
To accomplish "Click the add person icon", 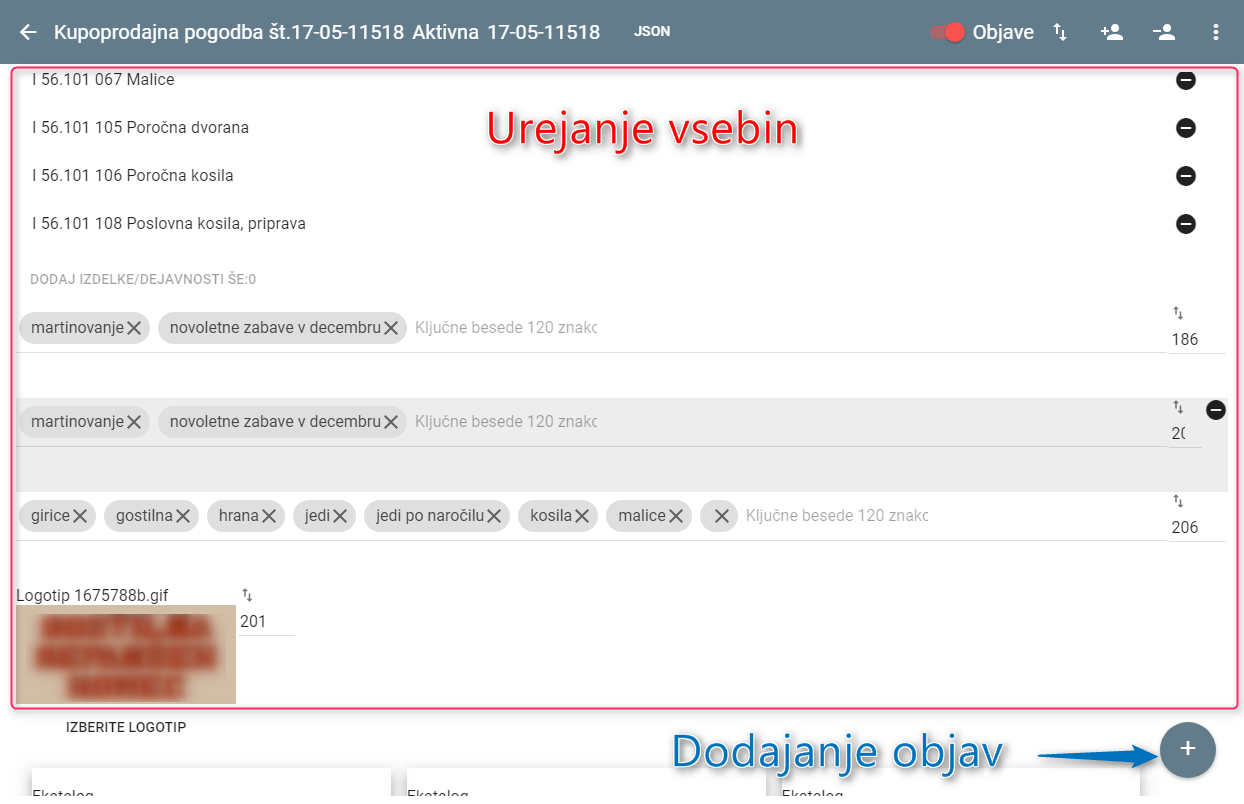I will tap(1111, 32).
